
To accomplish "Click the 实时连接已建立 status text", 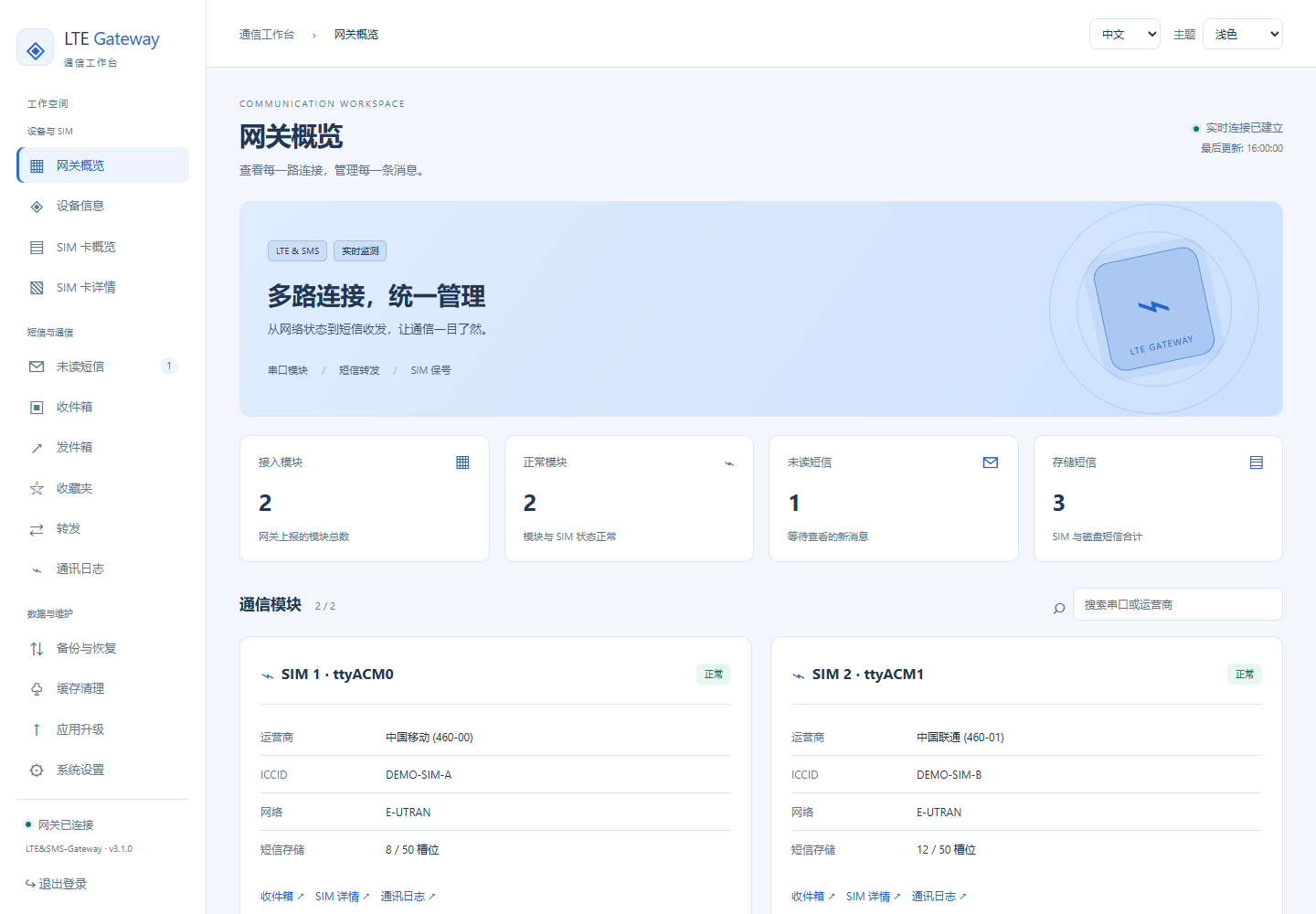I will point(1244,128).
